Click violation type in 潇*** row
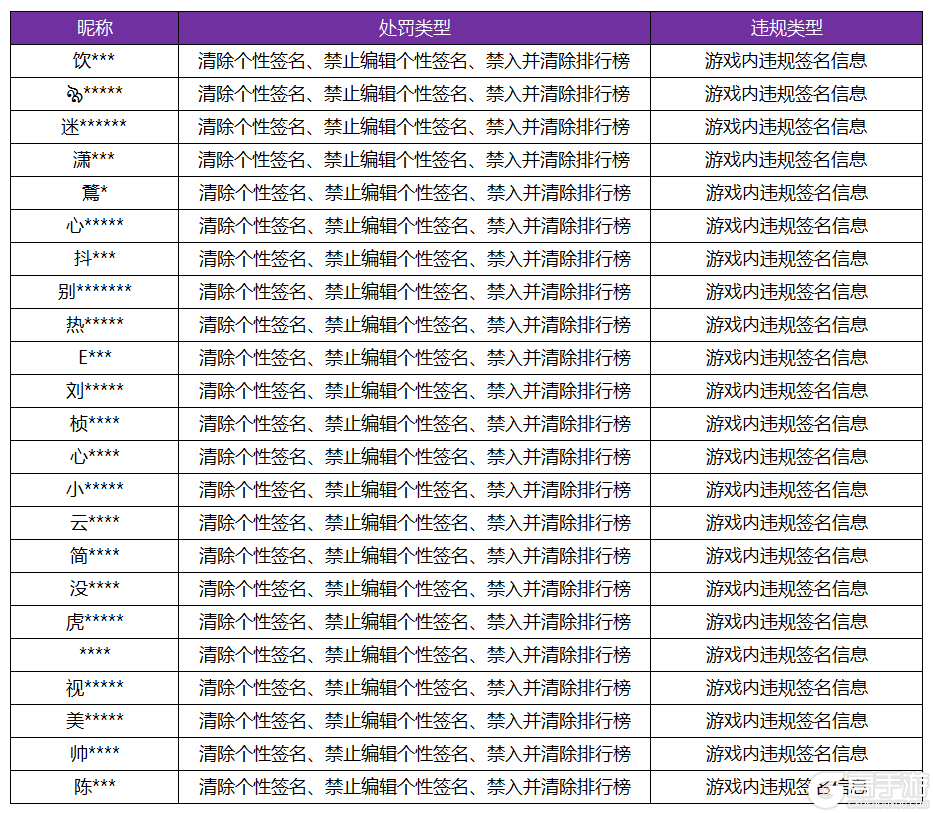 pos(785,160)
